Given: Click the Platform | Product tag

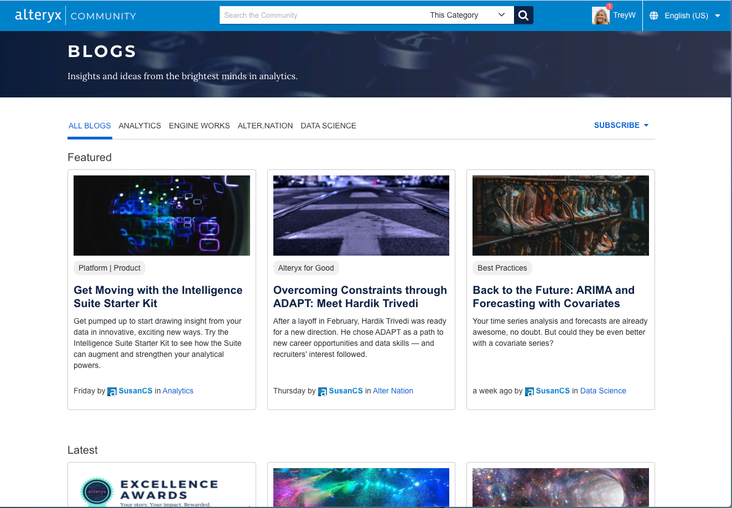Looking at the screenshot, I should pos(109,268).
